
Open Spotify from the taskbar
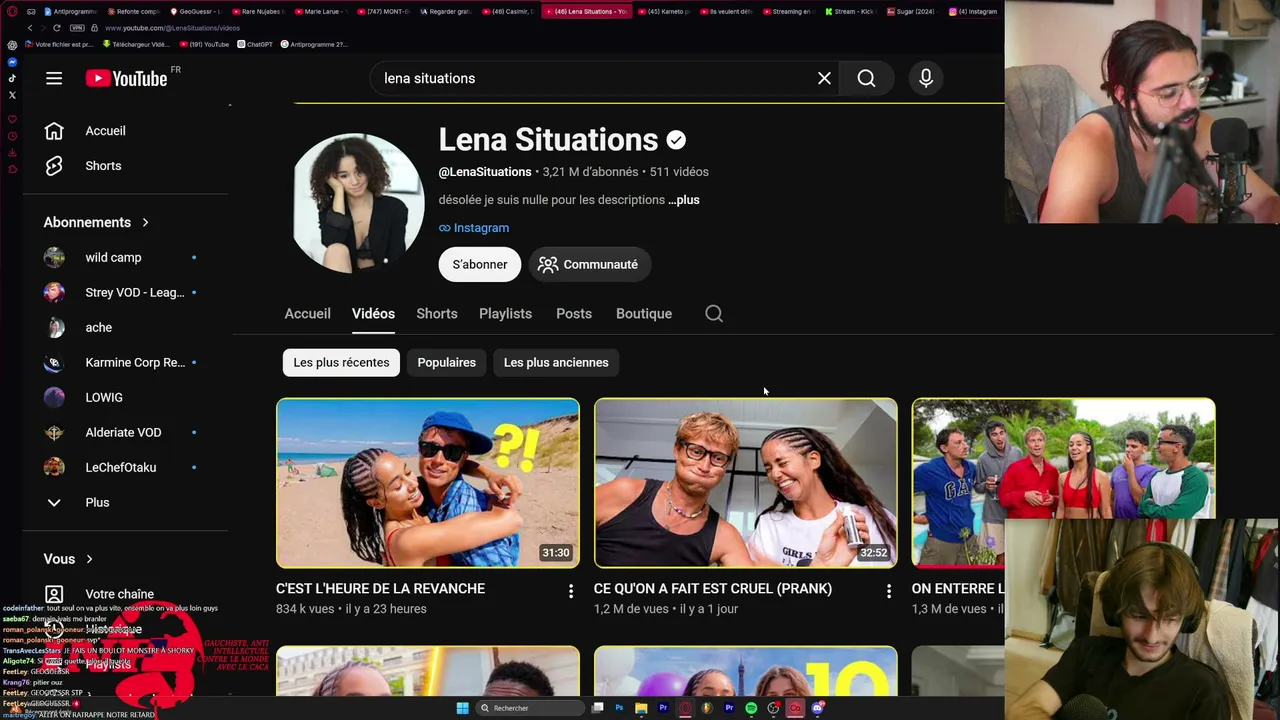[x=751, y=708]
